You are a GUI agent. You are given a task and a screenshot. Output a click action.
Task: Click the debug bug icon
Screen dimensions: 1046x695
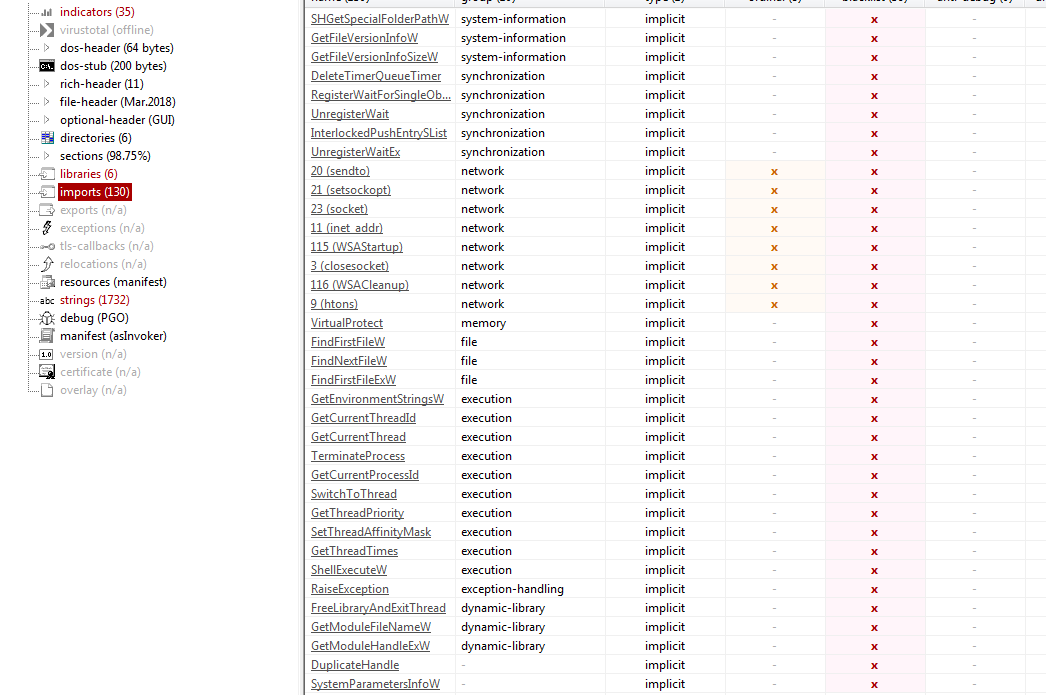click(47, 318)
